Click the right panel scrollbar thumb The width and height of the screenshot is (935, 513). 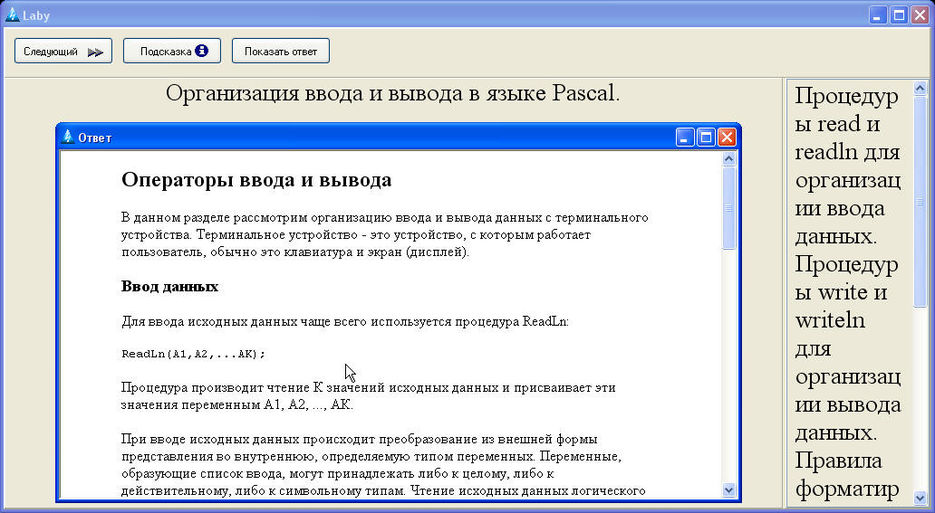pos(920,202)
